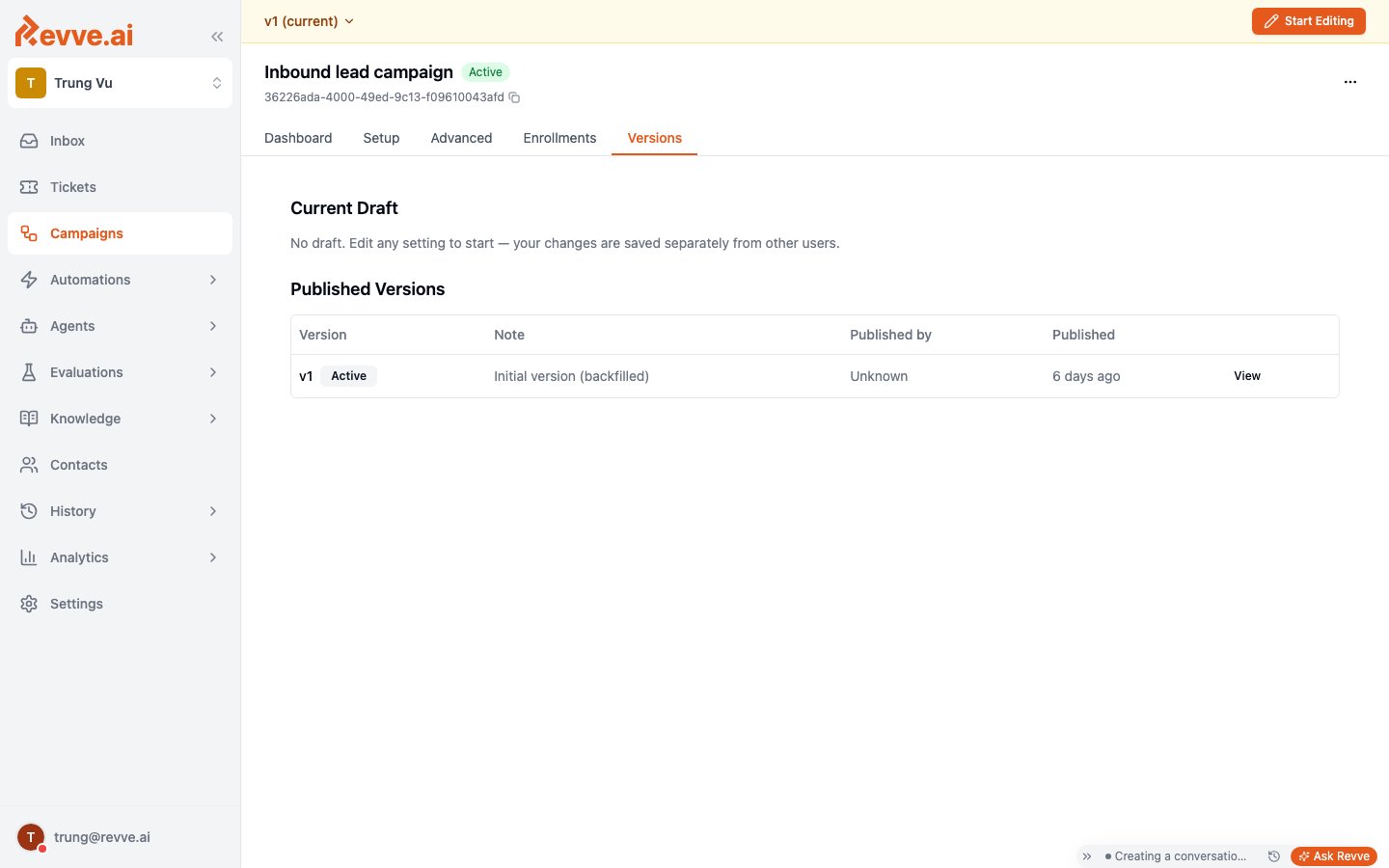Expand the Knowledge submenu chevron
Viewport: 1389px width, 868px height.
213,419
